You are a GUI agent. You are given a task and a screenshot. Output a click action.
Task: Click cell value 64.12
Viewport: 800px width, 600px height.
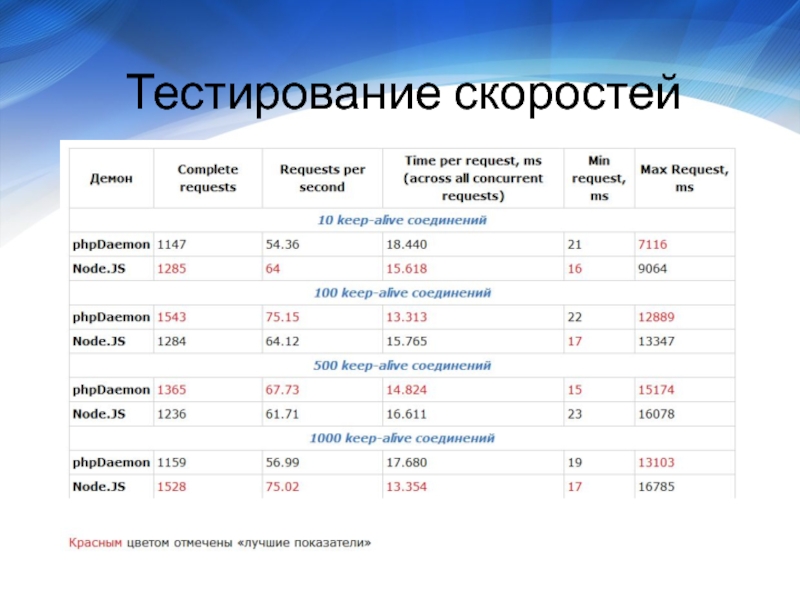(x=282, y=341)
